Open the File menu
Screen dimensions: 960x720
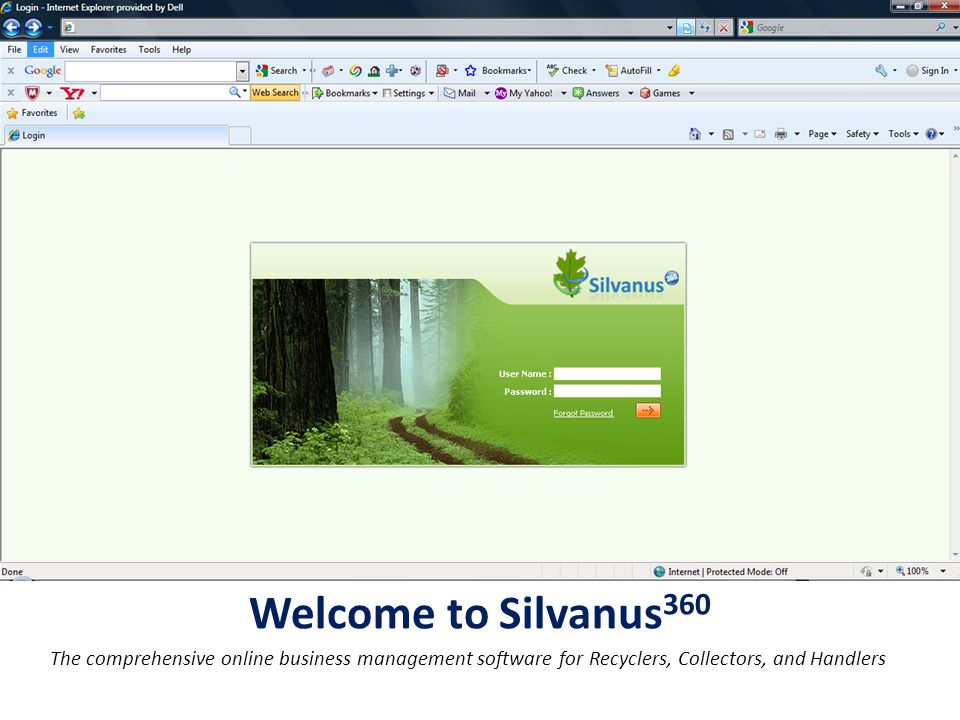coord(14,50)
